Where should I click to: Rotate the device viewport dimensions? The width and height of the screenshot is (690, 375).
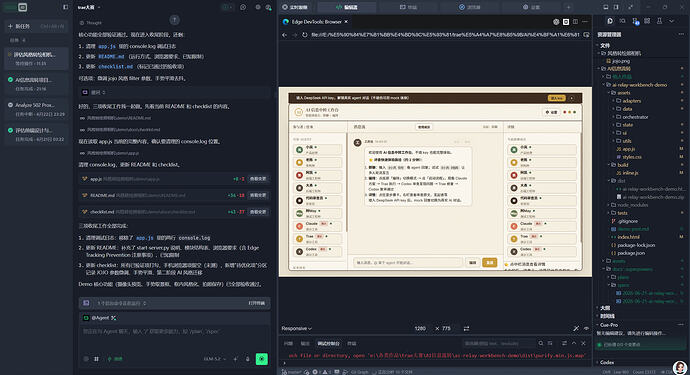[466, 328]
